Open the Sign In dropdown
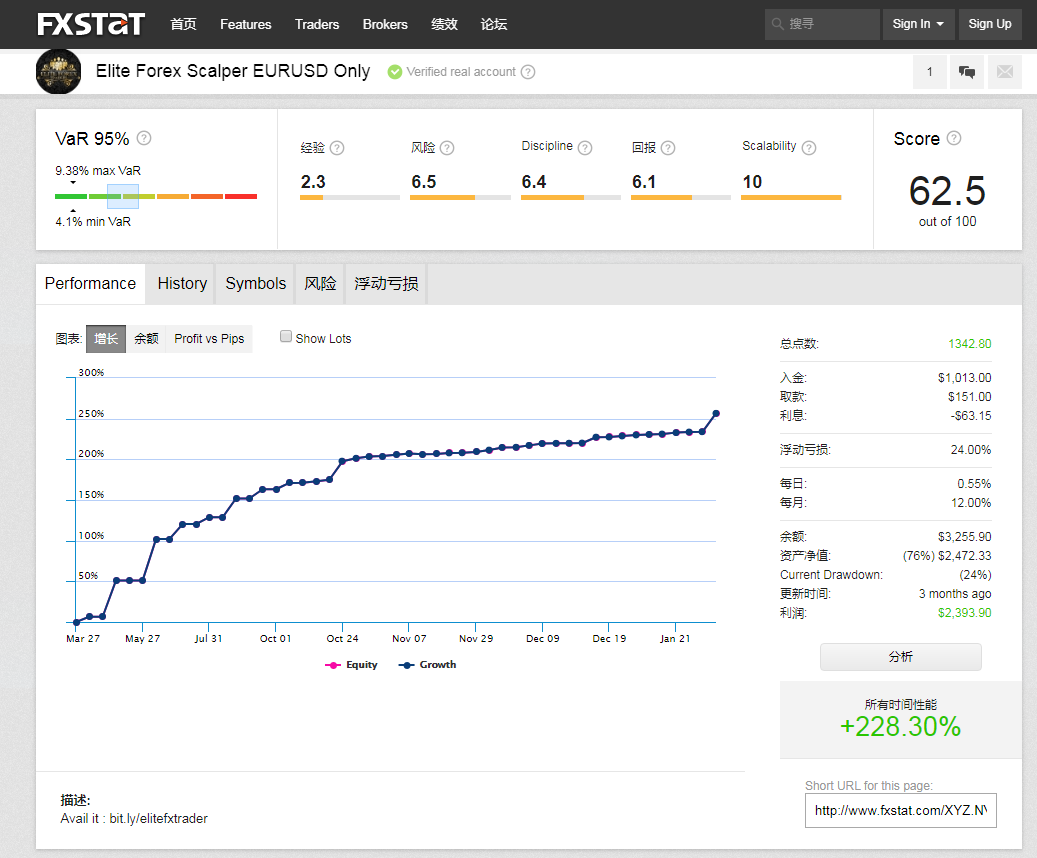The height and width of the screenshot is (858, 1037). point(917,24)
